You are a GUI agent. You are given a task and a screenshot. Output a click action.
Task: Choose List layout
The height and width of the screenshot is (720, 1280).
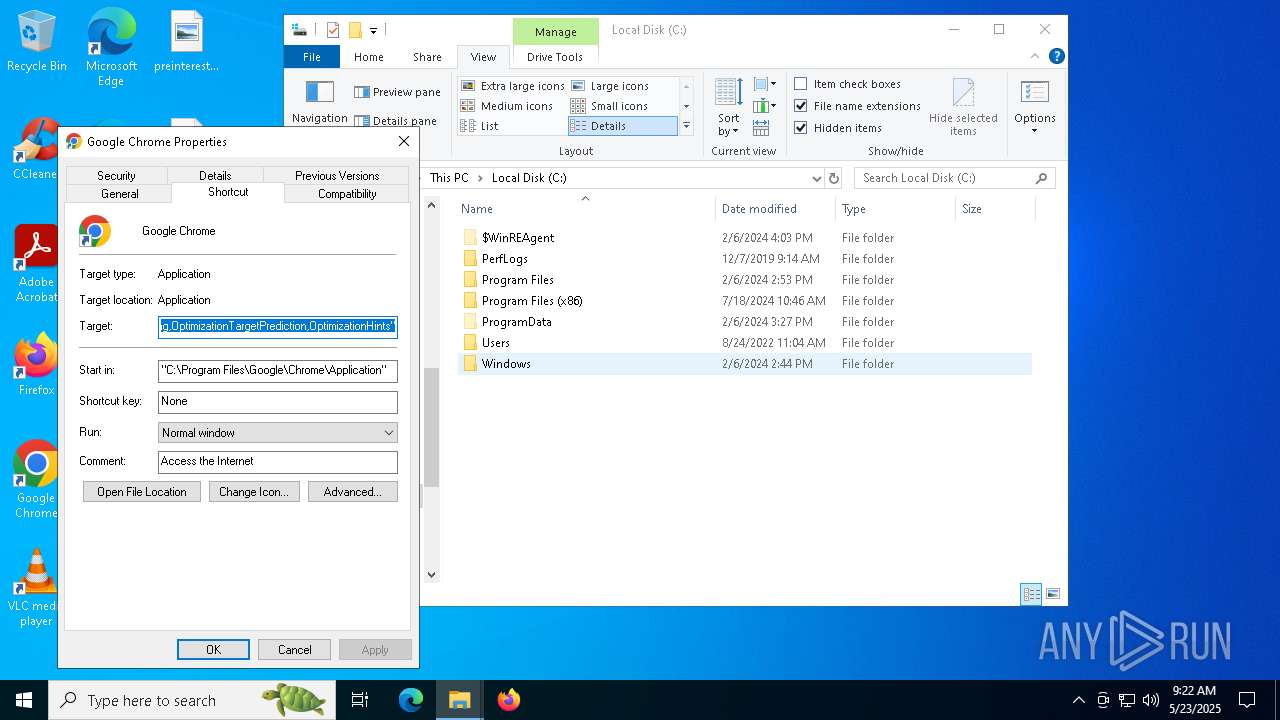pyautogui.click(x=479, y=126)
